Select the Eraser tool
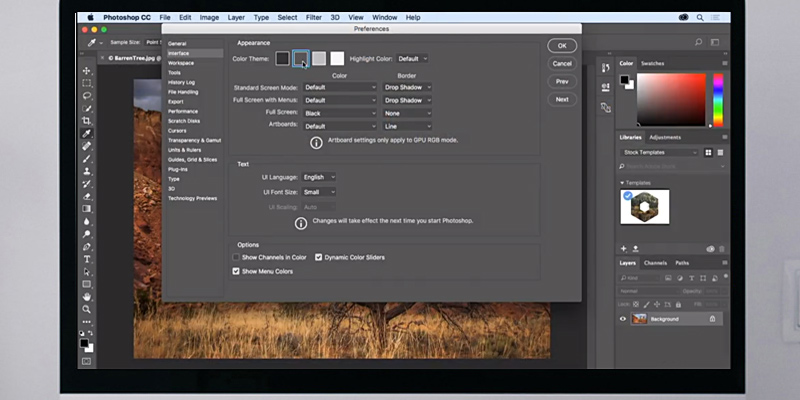 point(87,196)
